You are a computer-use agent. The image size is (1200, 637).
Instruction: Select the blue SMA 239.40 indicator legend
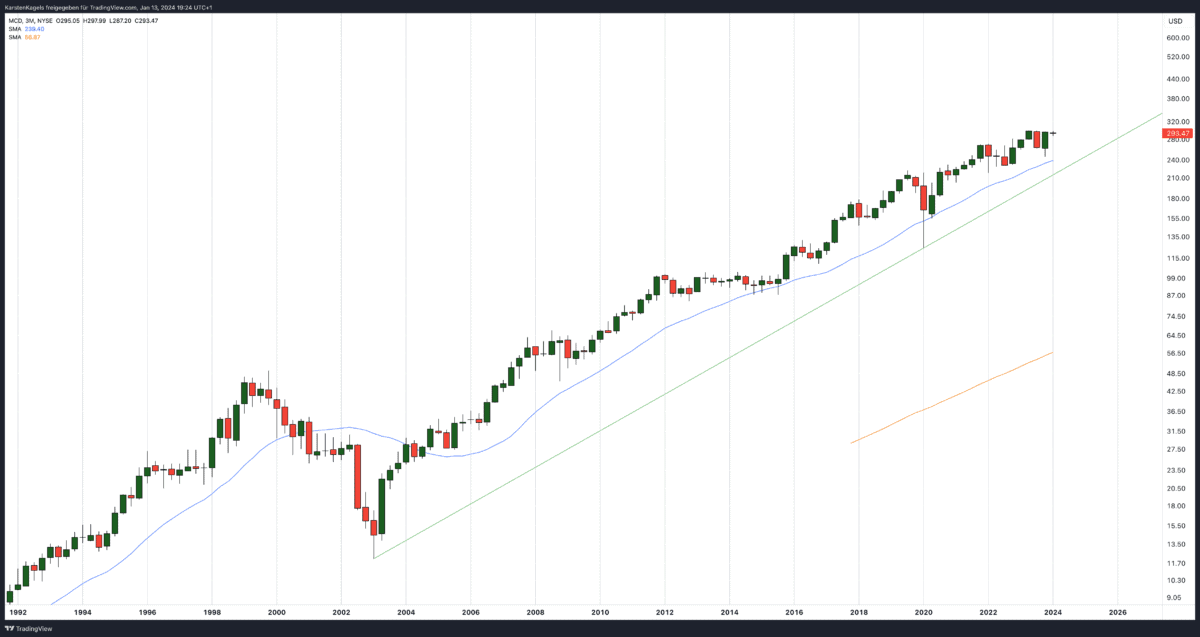tap(26, 29)
